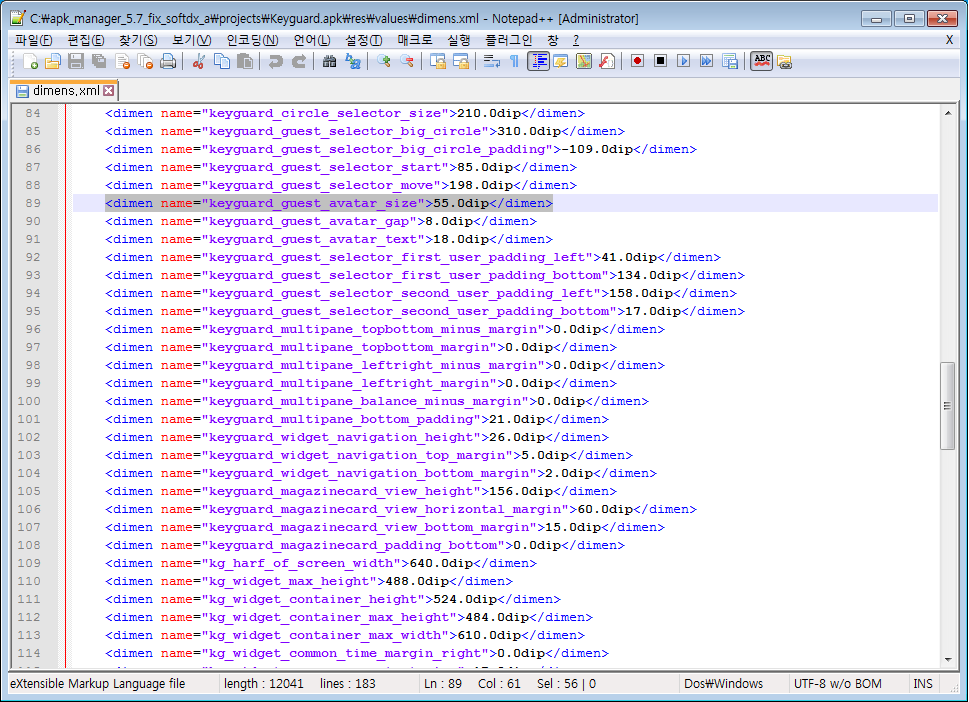
Task: Start macro recording with red circle
Action: 637,62
